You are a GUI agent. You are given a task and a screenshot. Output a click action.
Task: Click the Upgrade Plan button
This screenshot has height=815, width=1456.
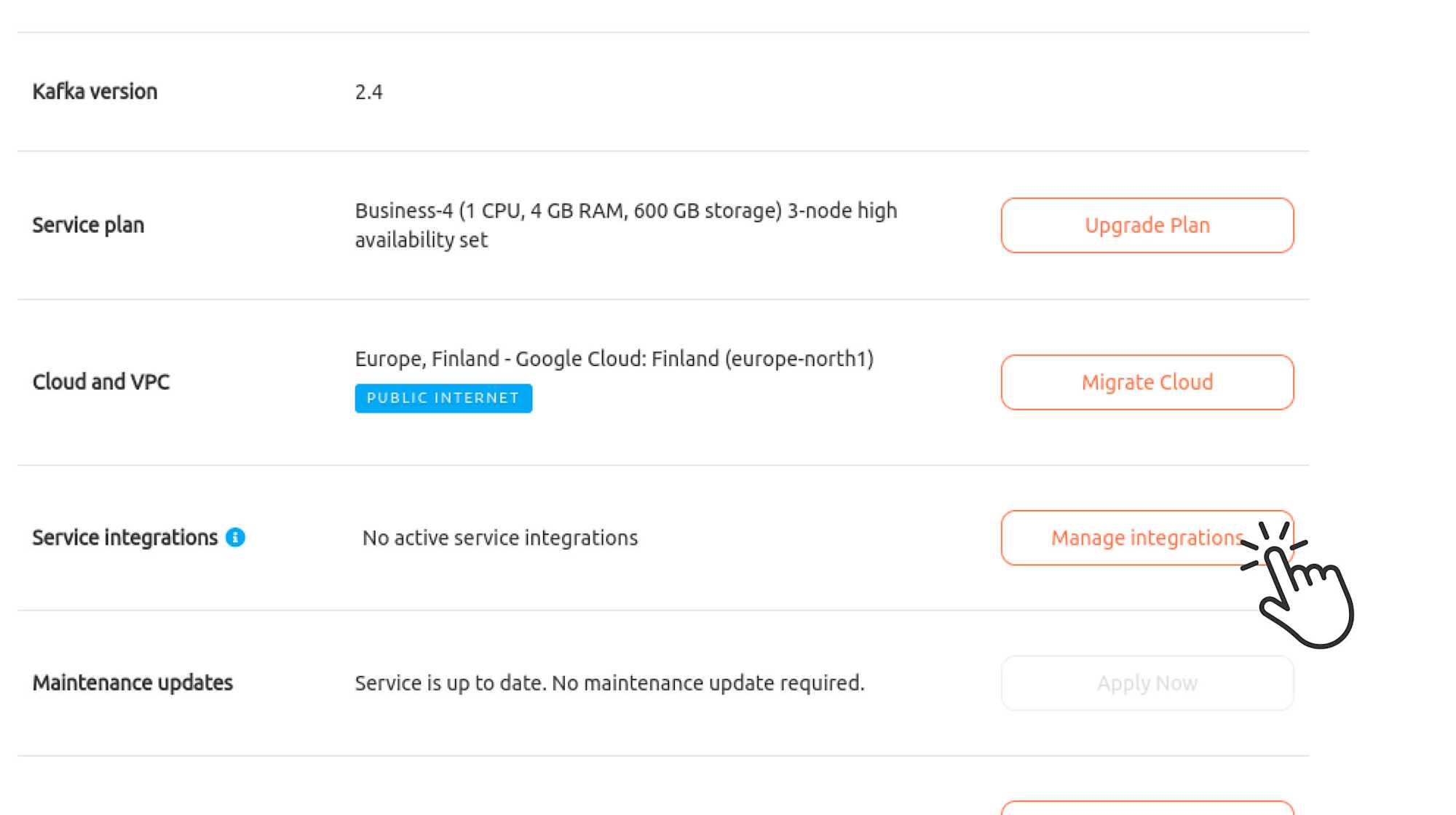coord(1147,226)
